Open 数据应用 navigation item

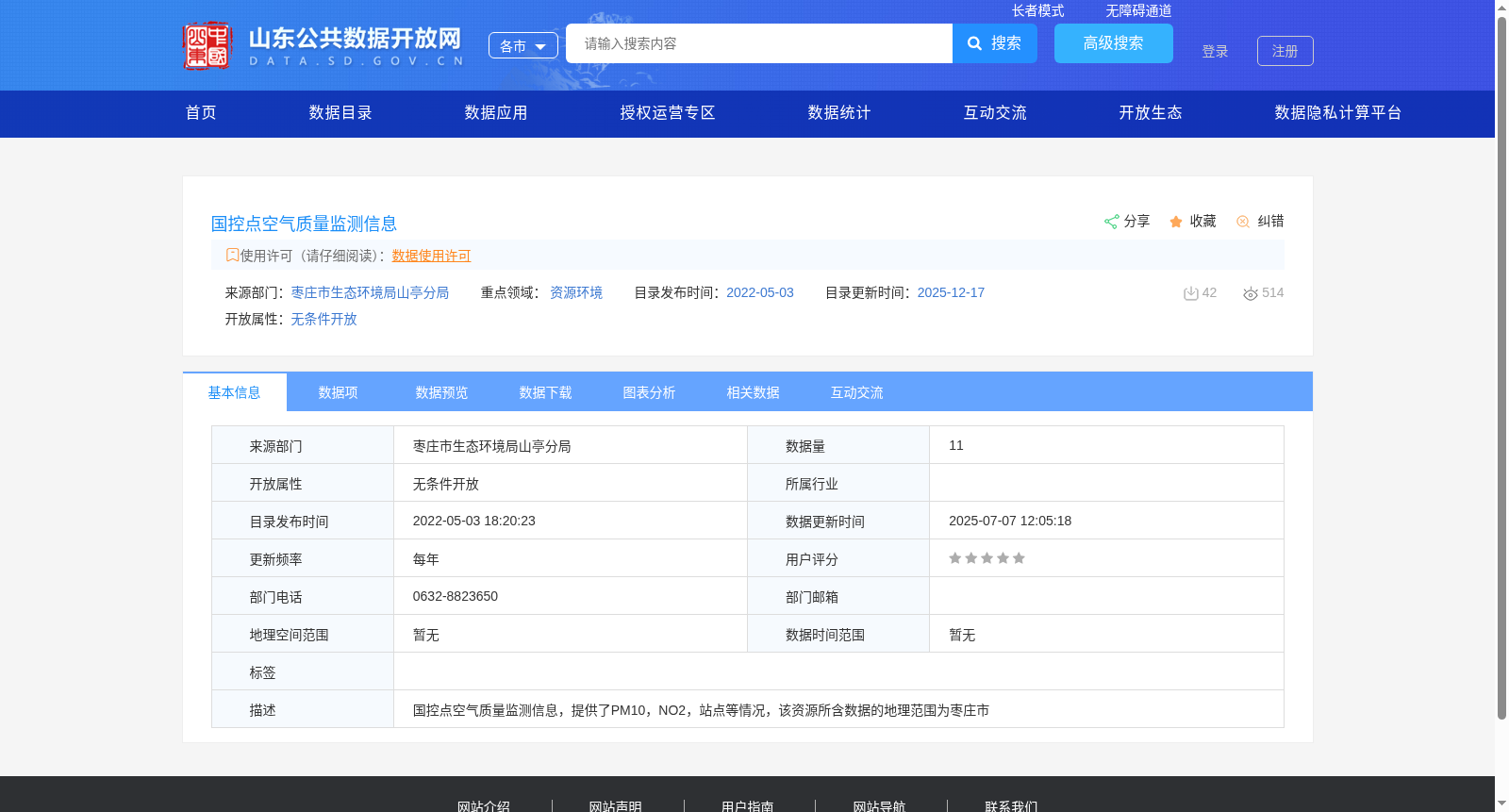[x=496, y=112]
